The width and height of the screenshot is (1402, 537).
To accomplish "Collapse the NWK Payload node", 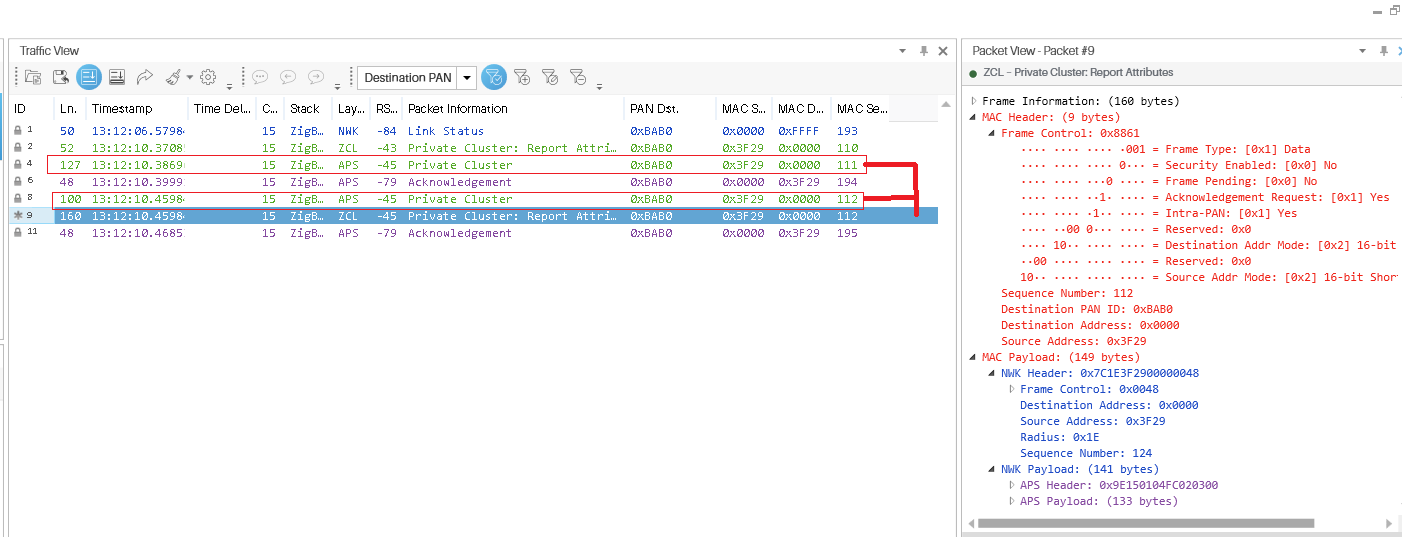I will 993,469.
